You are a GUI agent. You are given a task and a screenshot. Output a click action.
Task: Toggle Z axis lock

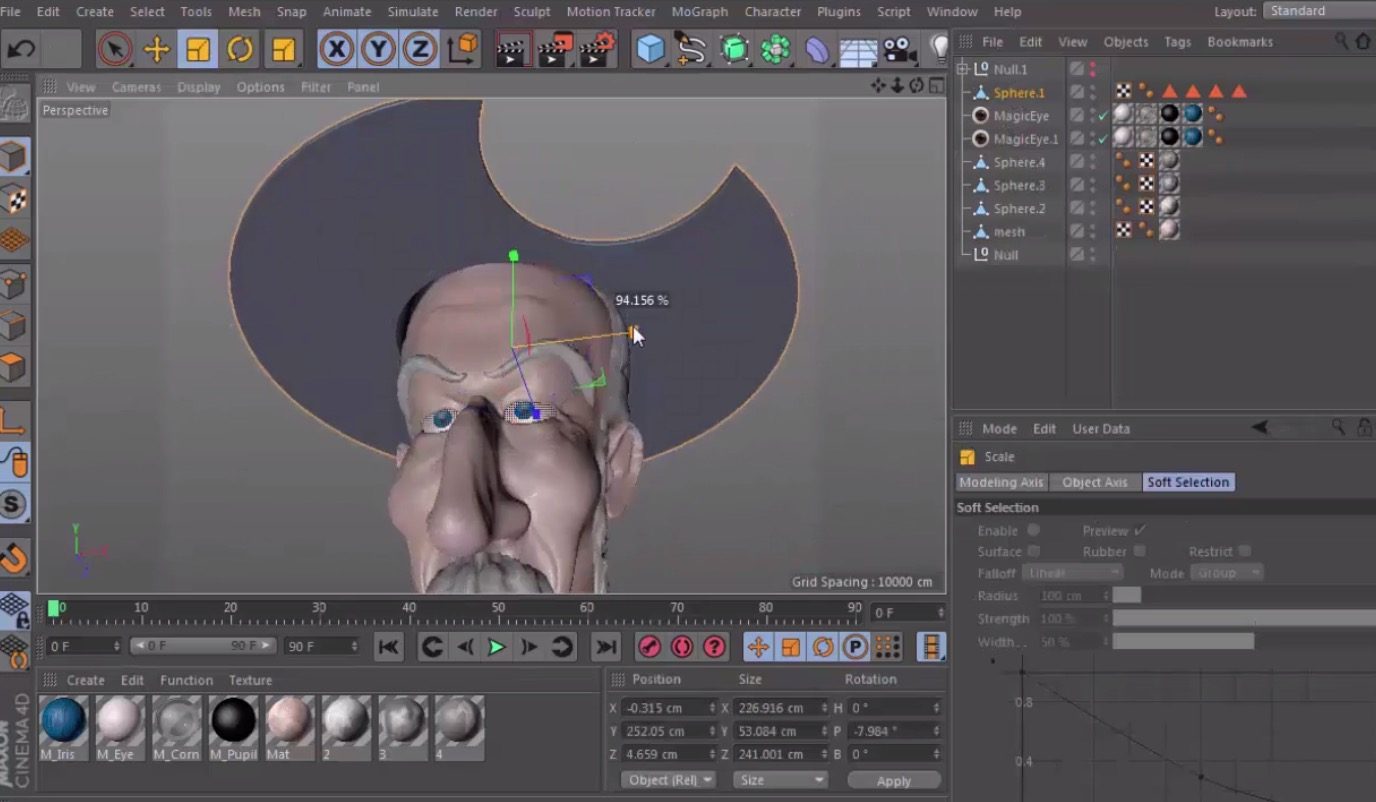point(420,49)
